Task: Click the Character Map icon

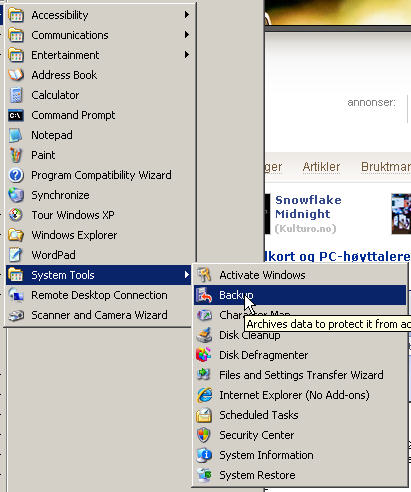Action: [x=204, y=315]
